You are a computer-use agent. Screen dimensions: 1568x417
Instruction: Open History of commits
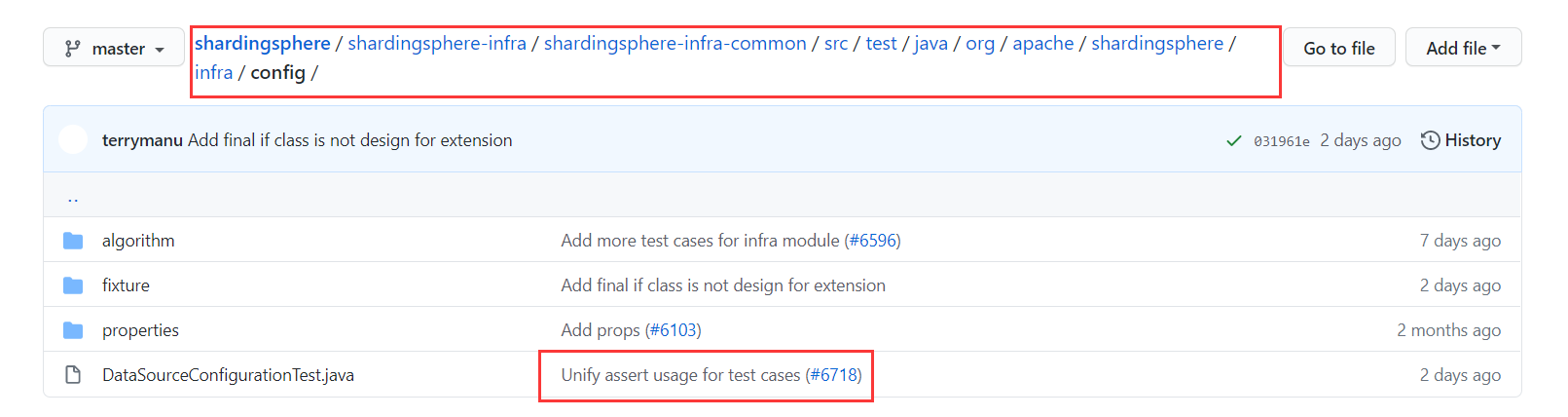[1461, 140]
